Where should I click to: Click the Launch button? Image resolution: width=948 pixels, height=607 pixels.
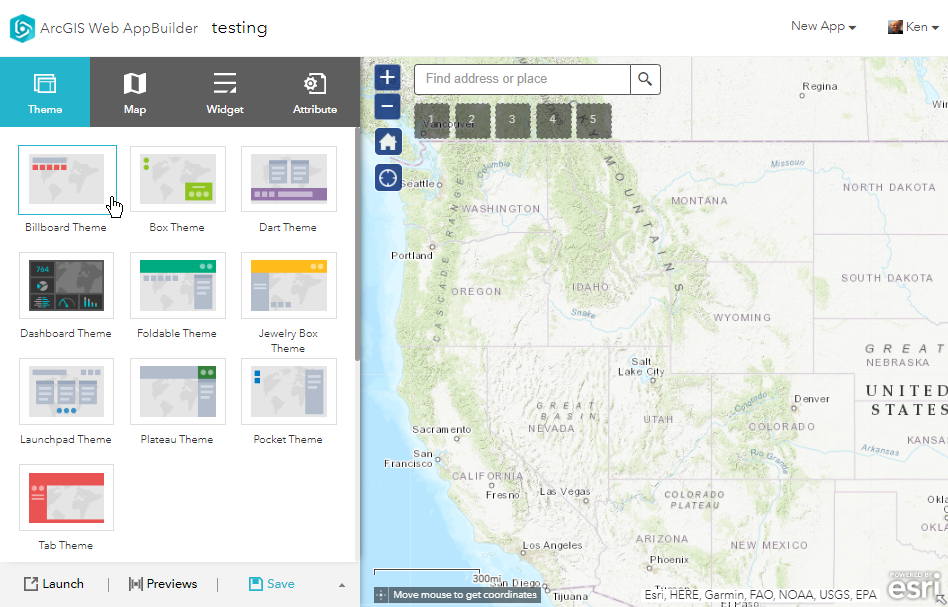(x=54, y=584)
